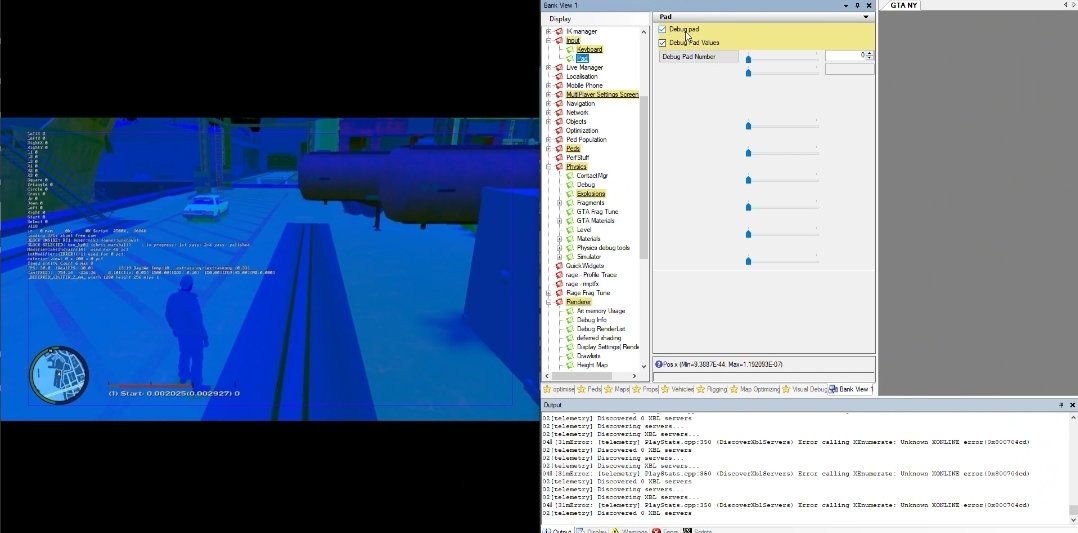This screenshot has width=1078, height=533.
Task: Expand the Ped Population node
Action: [x=548, y=140]
